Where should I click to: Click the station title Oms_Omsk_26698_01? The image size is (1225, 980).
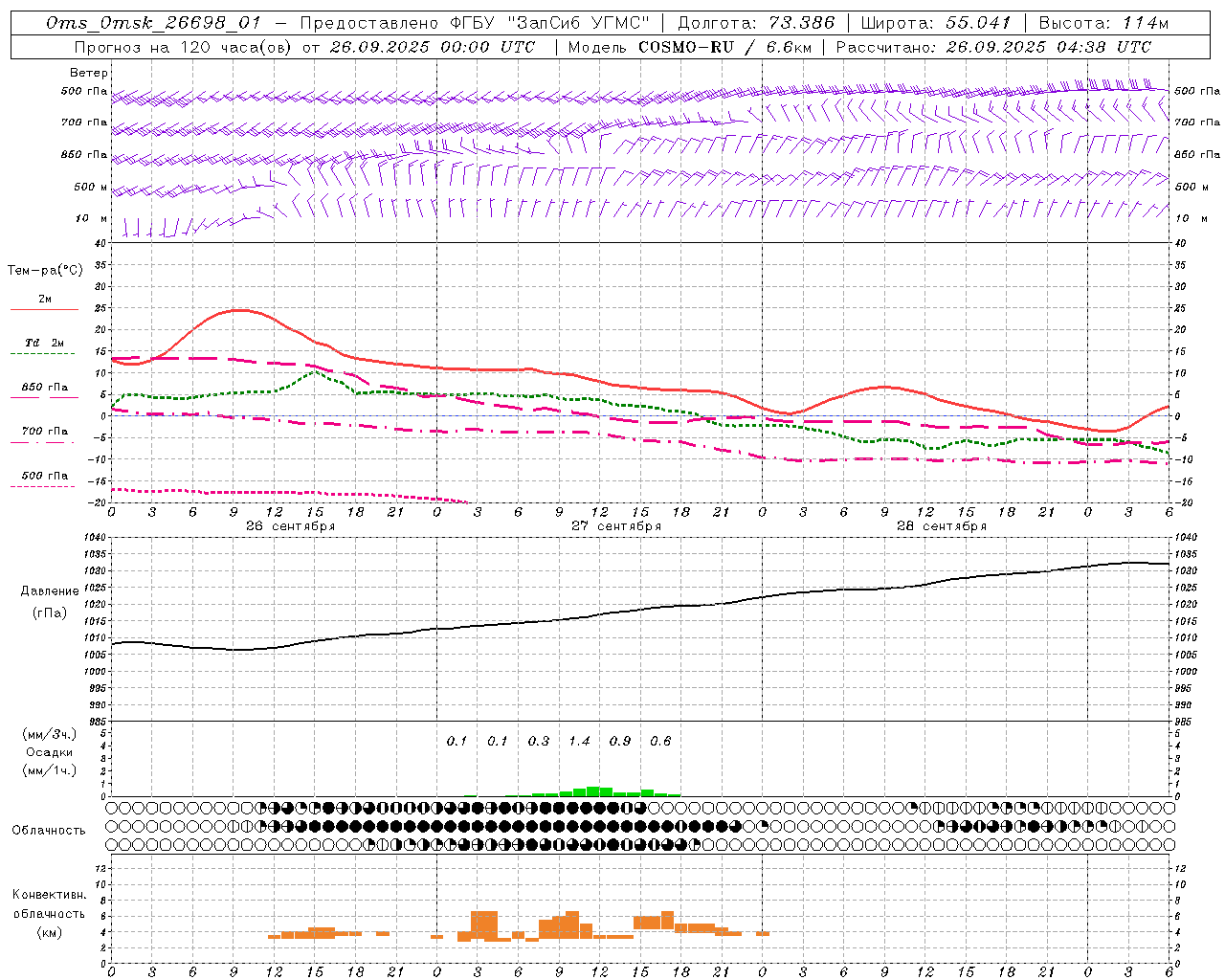(153, 23)
